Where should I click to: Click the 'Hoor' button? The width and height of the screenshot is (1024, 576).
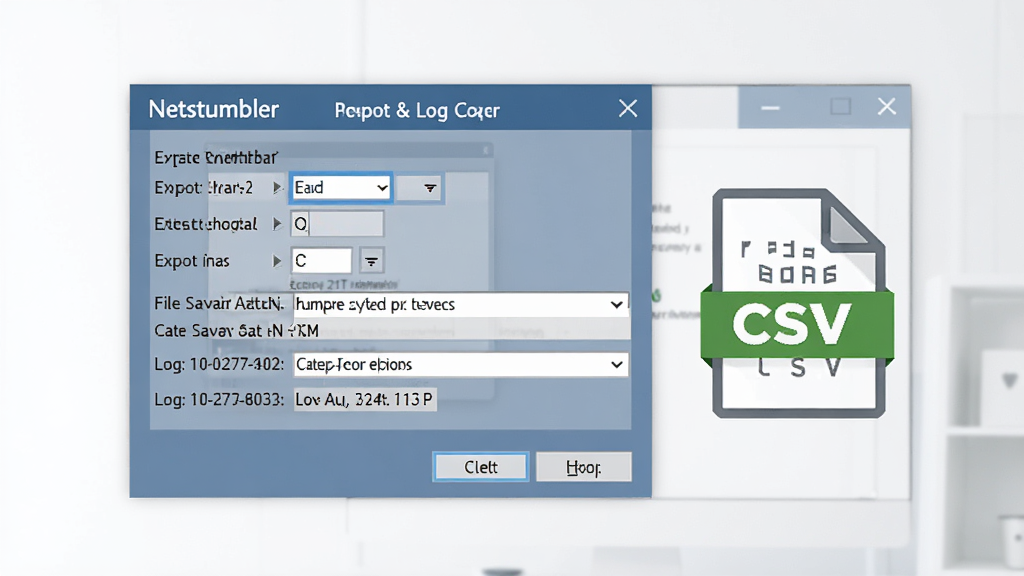pos(583,467)
